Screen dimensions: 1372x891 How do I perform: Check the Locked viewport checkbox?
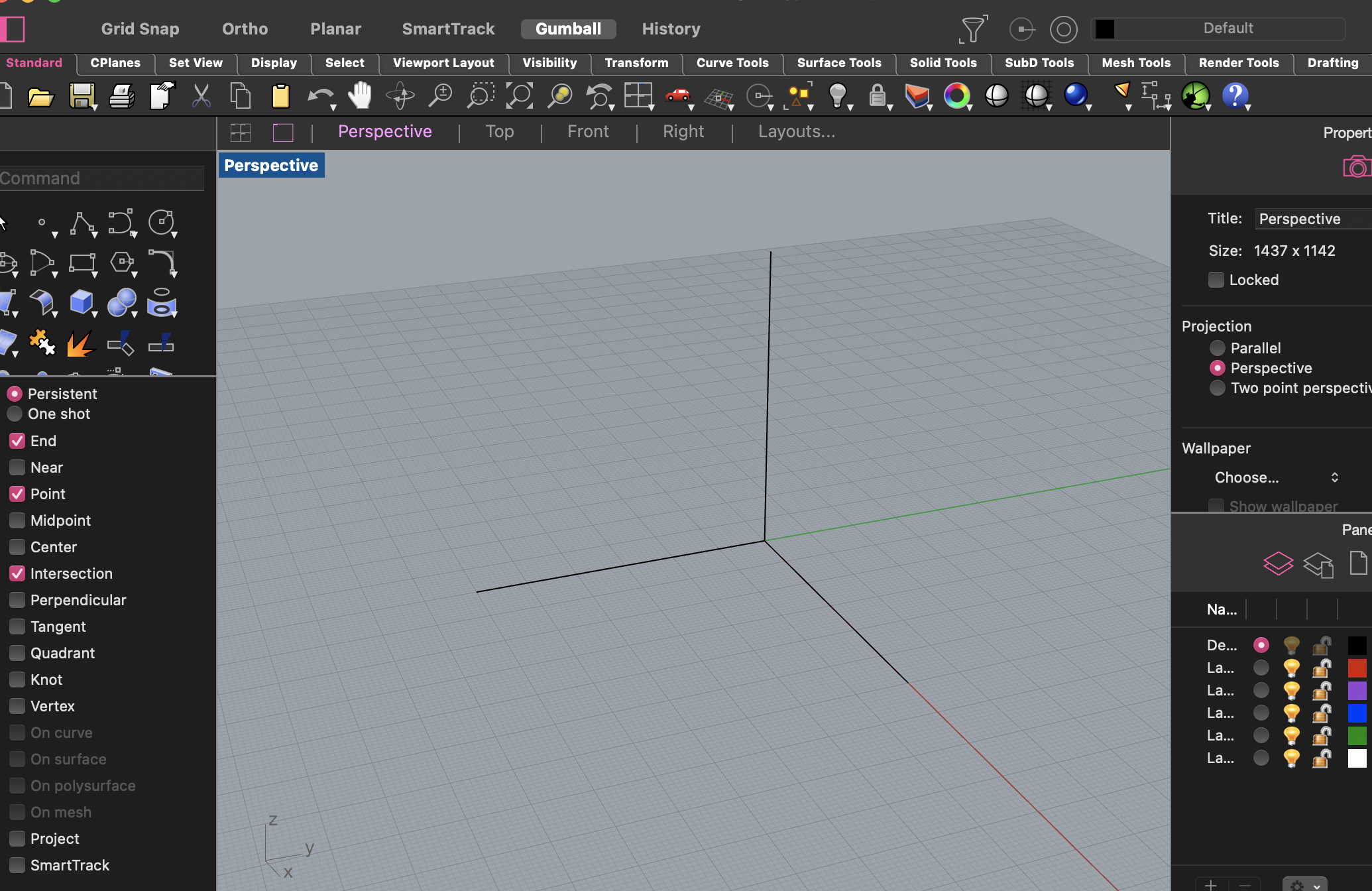coord(1216,280)
